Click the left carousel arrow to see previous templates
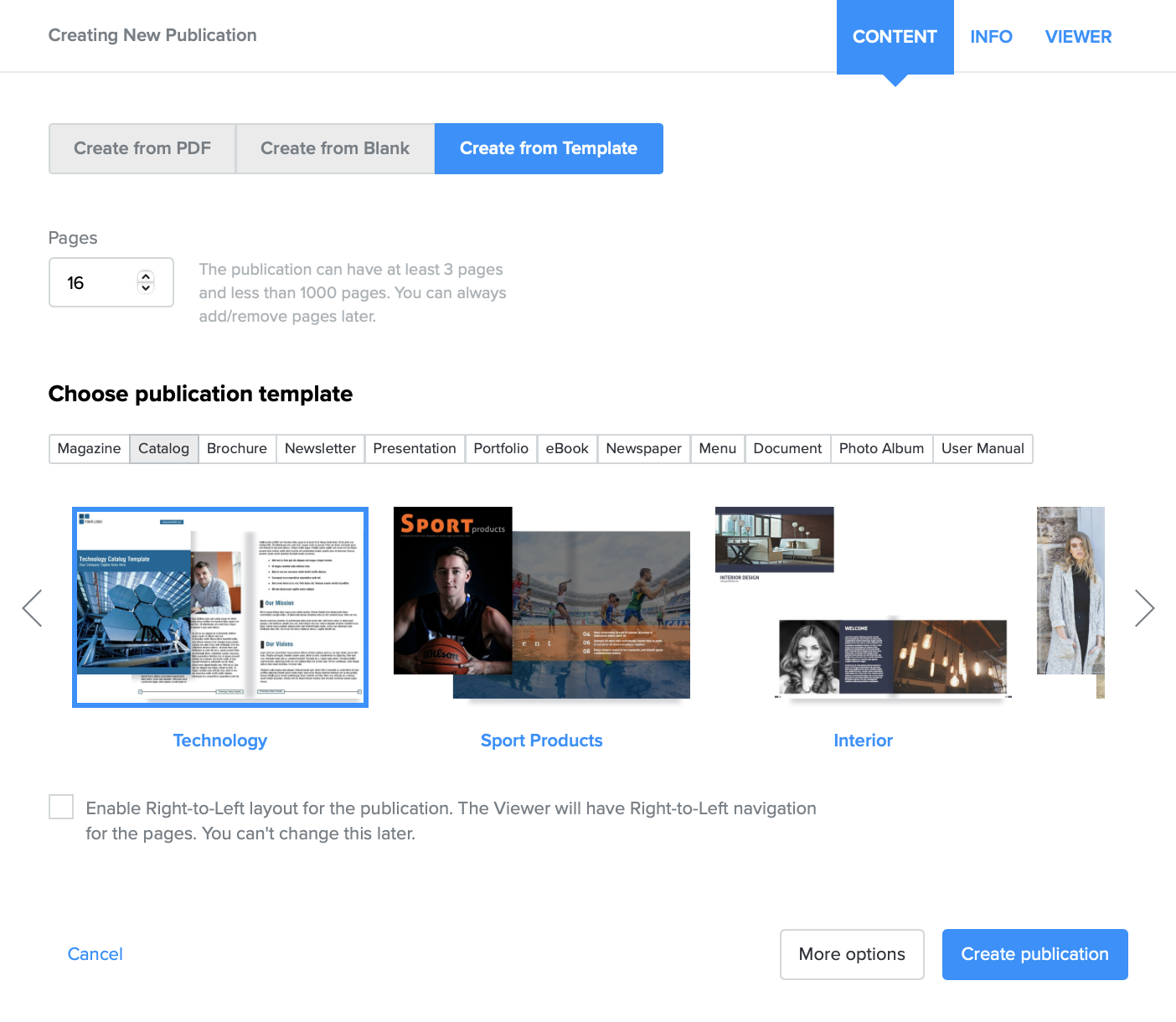The image size is (1176, 1022). click(x=32, y=608)
